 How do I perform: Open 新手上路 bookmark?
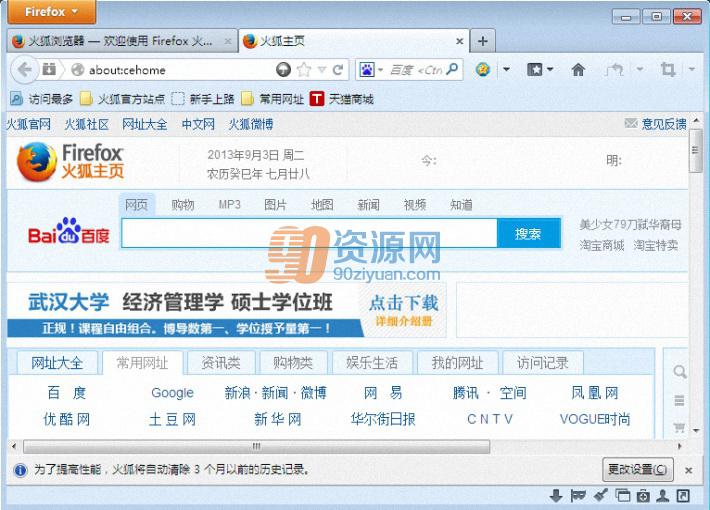[203, 99]
